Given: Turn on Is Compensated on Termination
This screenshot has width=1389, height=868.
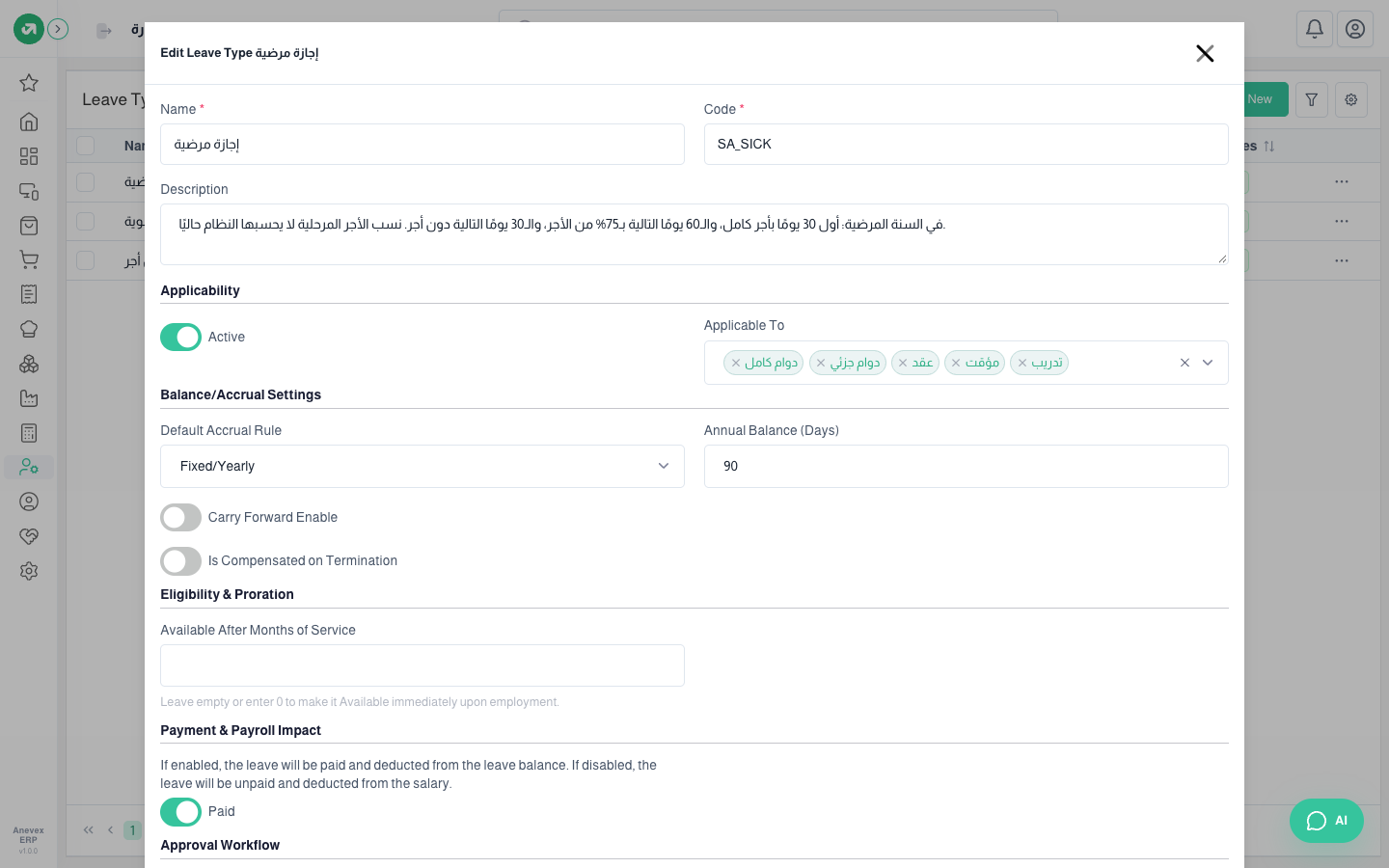Looking at the screenshot, I should pos(180,561).
